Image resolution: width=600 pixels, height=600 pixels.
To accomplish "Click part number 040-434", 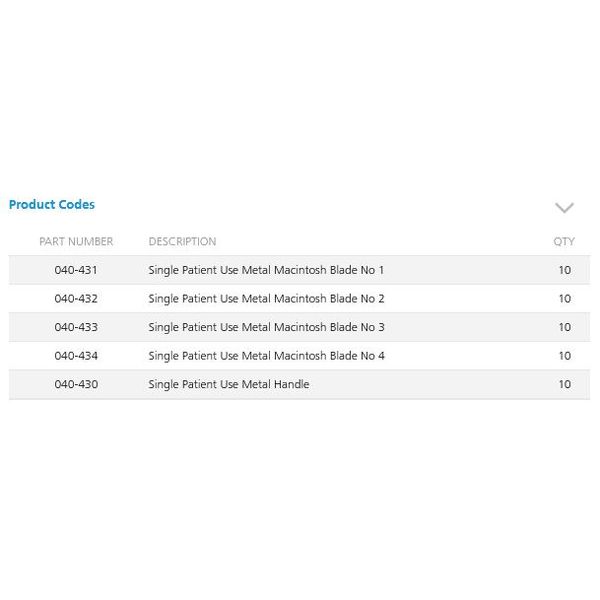I will 76,356.
